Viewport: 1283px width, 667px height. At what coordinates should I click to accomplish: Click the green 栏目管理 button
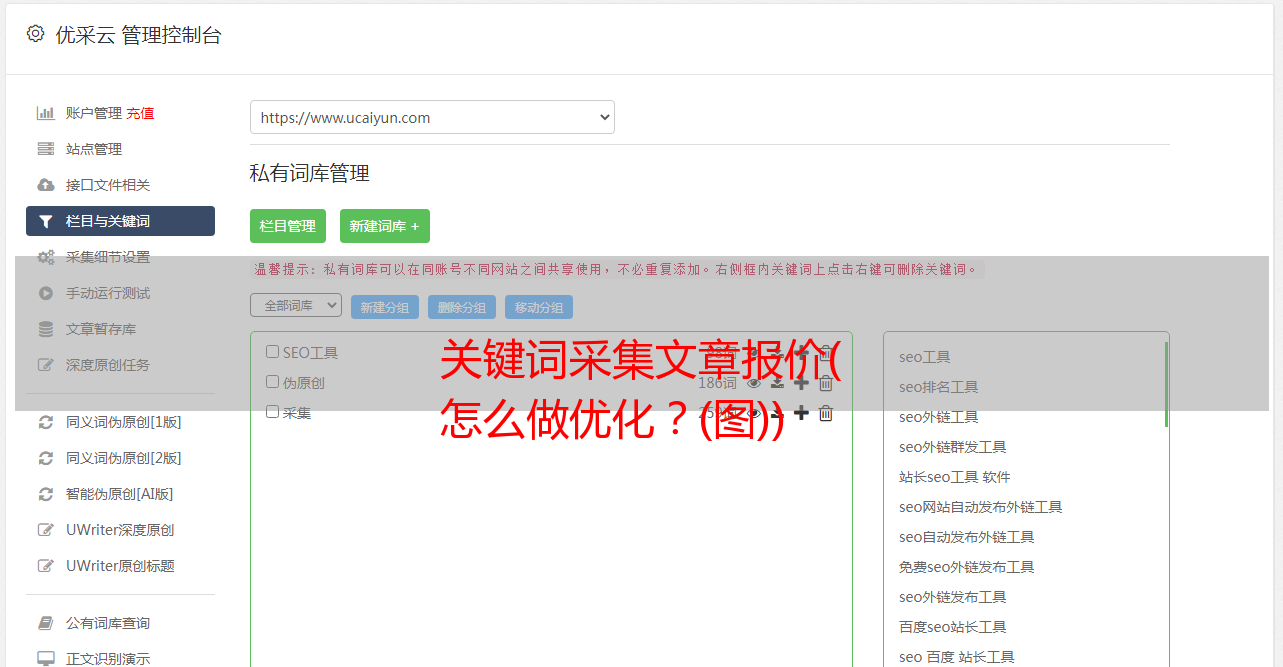coord(288,226)
